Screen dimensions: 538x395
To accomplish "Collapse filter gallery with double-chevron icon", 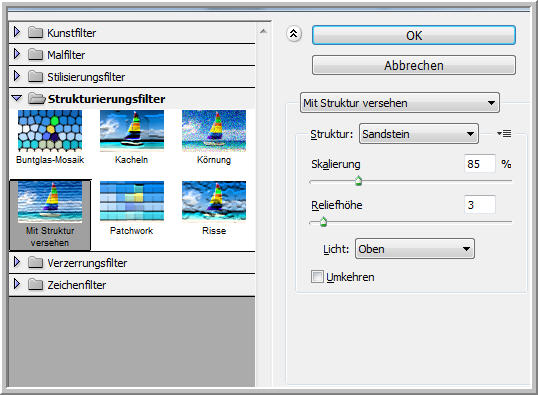I will [x=294, y=34].
